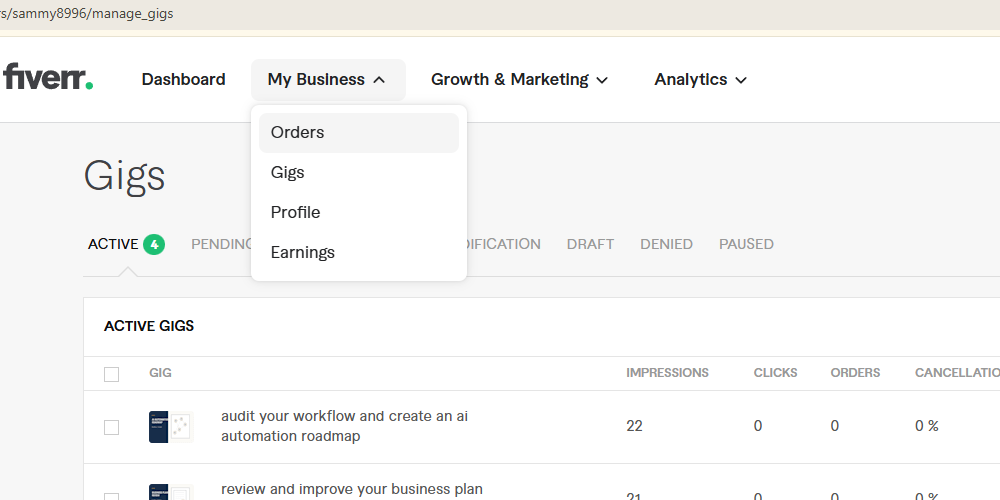Sort by CLICKS column header

point(776,373)
